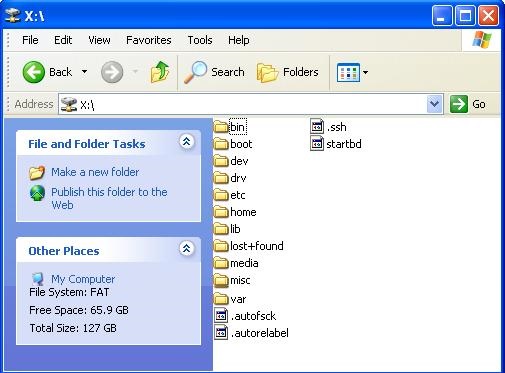Image resolution: width=505 pixels, height=373 pixels.
Task: Select the .autofsck file icon
Action: coord(221,315)
